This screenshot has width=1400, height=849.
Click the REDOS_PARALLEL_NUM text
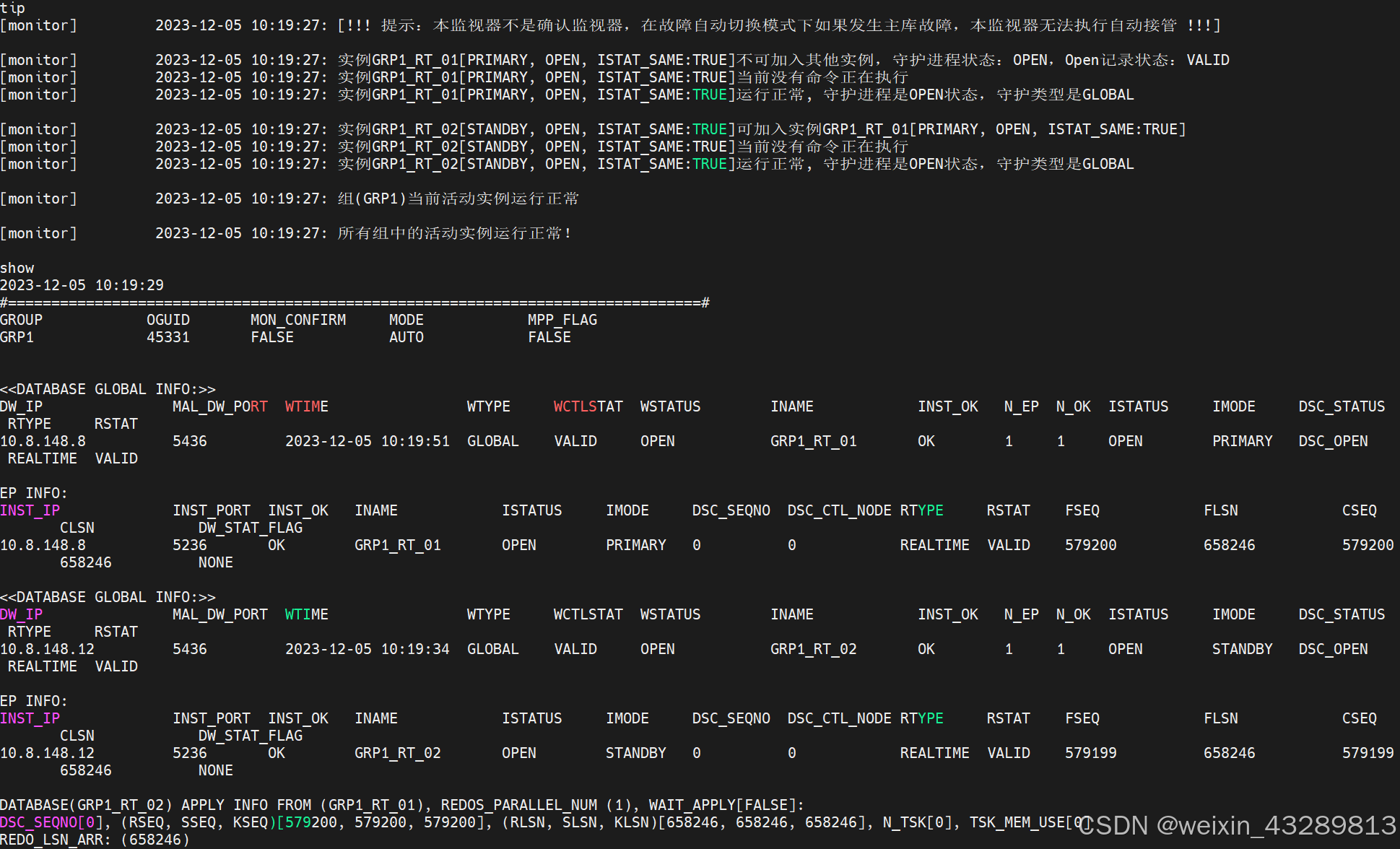click(519, 805)
